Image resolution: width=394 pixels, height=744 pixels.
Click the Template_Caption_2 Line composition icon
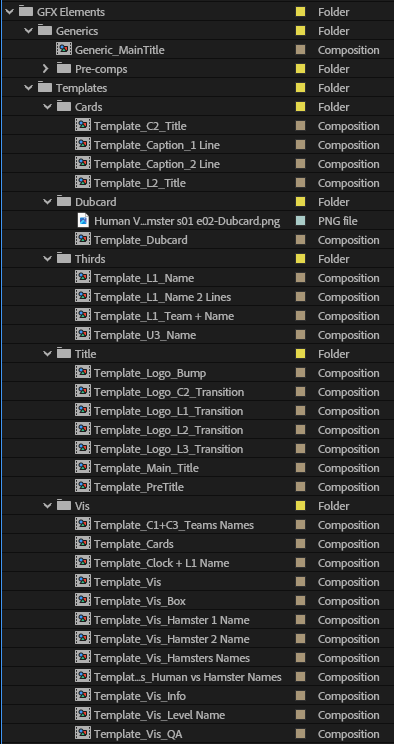(83, 163)
